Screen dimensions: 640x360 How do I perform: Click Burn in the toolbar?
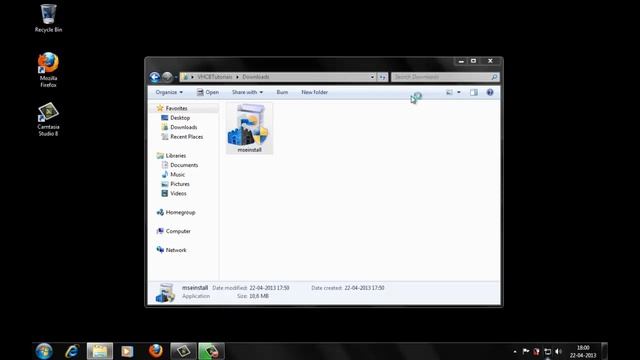click(282, 92)
